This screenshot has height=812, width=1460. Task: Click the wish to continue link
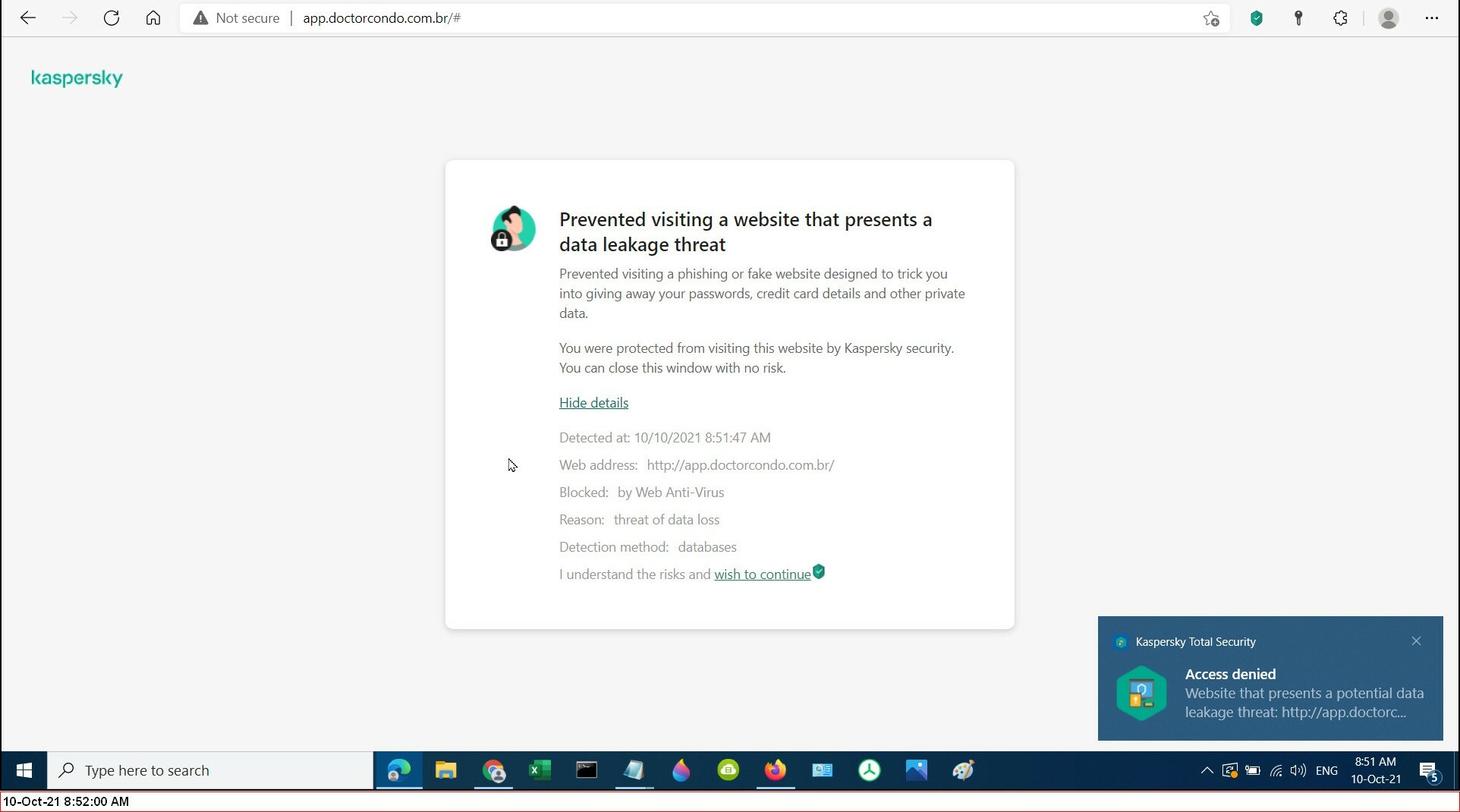click(763, 574)
